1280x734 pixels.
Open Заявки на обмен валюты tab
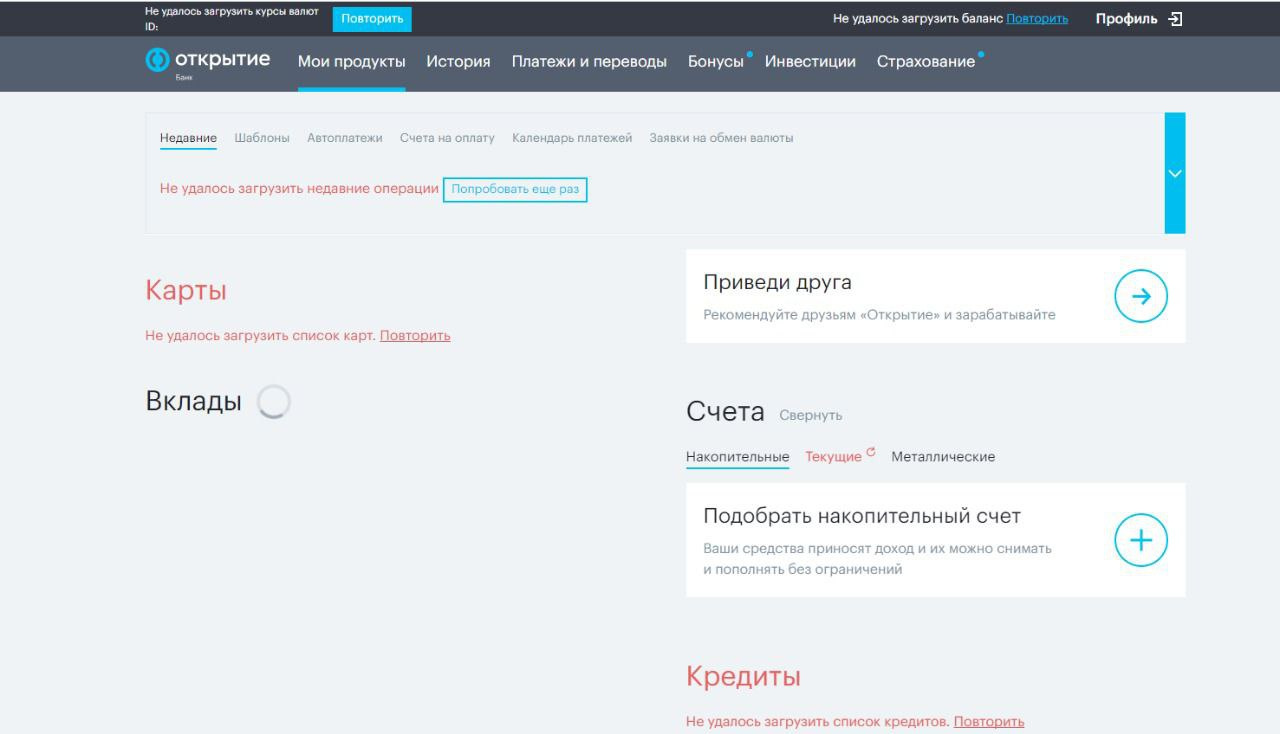click(x=721, y=138)
